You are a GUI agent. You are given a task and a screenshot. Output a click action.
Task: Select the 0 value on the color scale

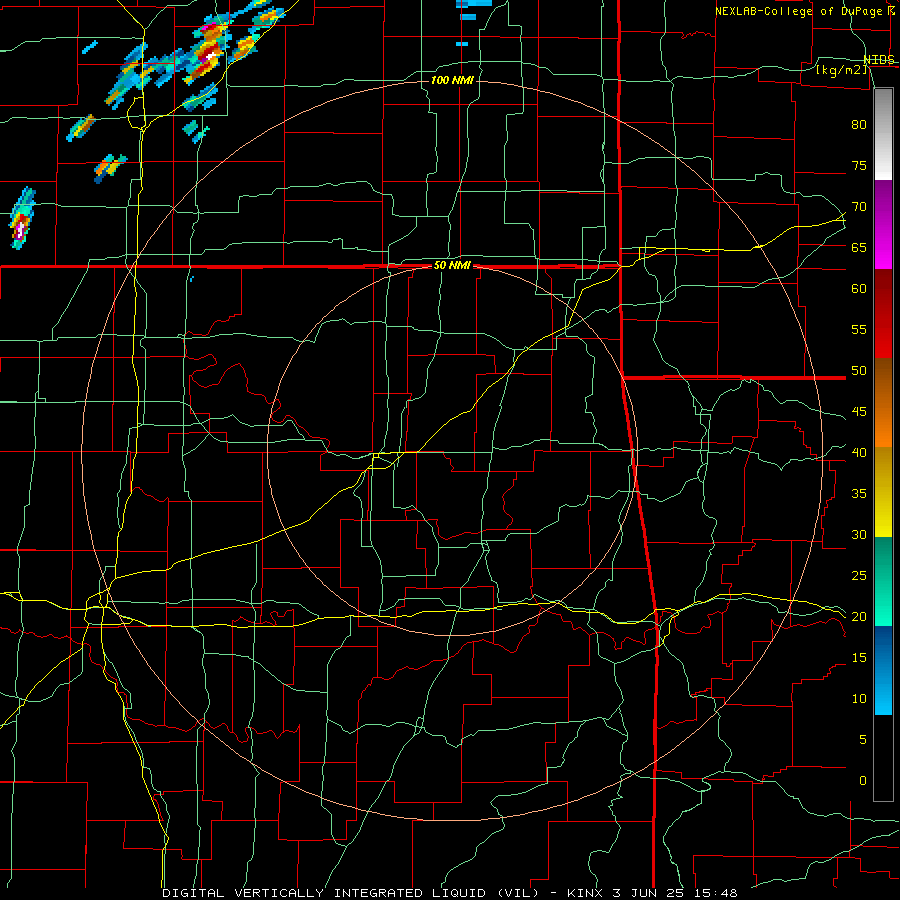[863, 781]
